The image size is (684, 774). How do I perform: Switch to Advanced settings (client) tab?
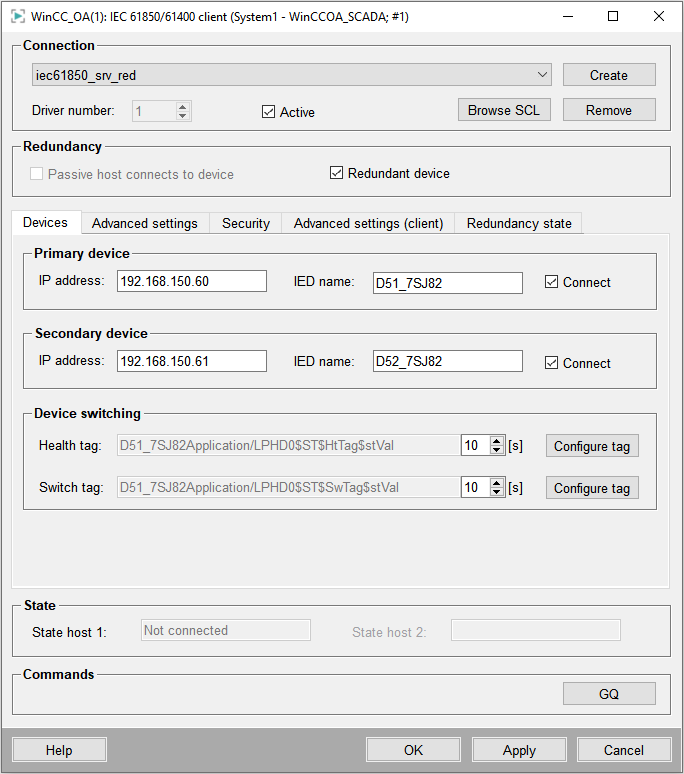pyautogui.click(x=368, y=223)
